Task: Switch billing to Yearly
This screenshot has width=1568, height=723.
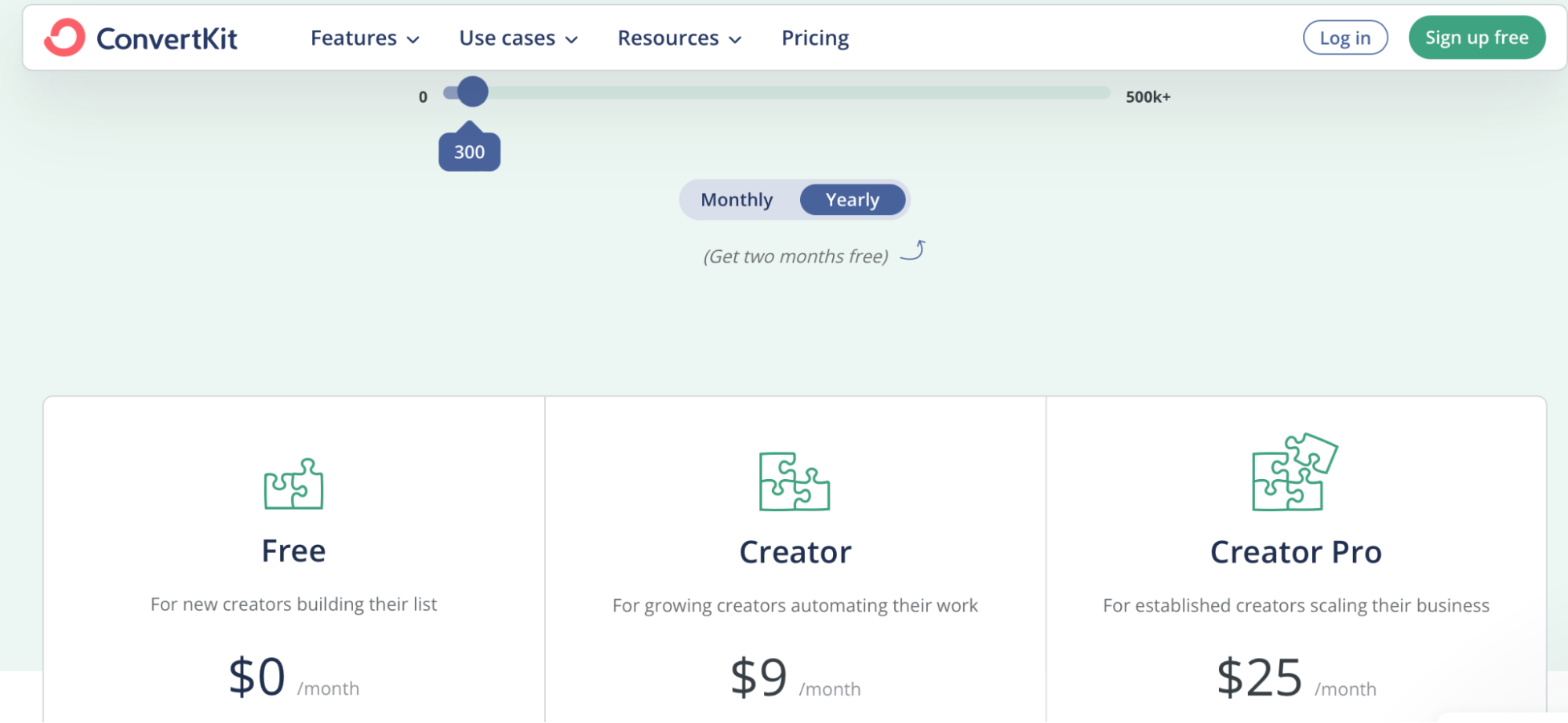Action: [x=853, y=200]
